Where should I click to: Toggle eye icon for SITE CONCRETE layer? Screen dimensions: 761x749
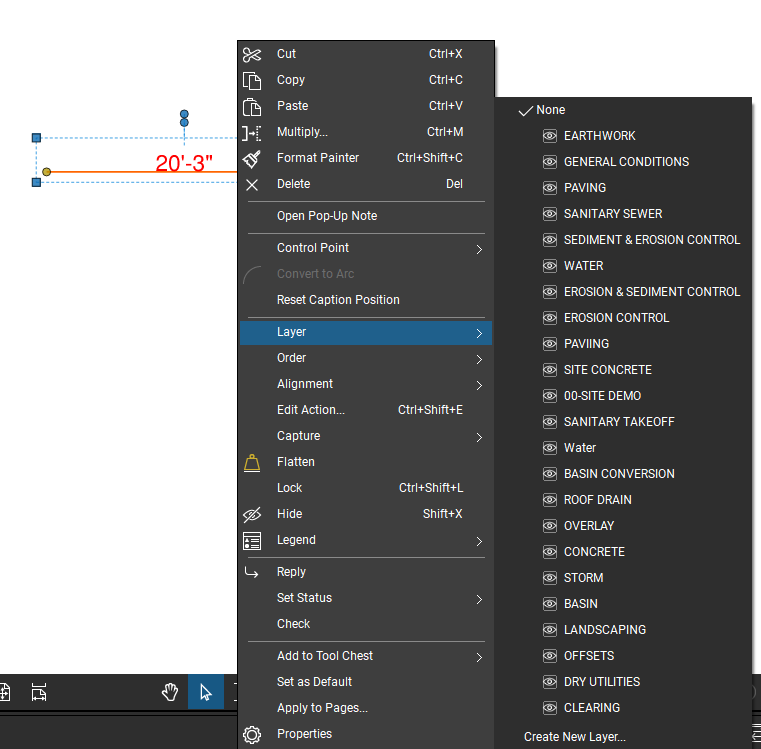click(x=549, y=370)
